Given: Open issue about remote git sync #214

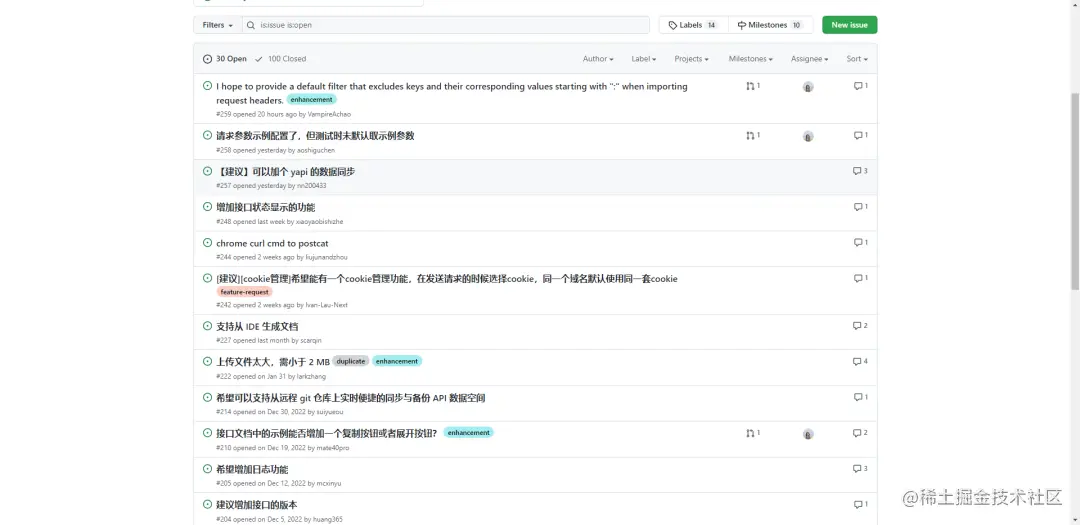Looking at the screenshot, I should tap(351, 398).
